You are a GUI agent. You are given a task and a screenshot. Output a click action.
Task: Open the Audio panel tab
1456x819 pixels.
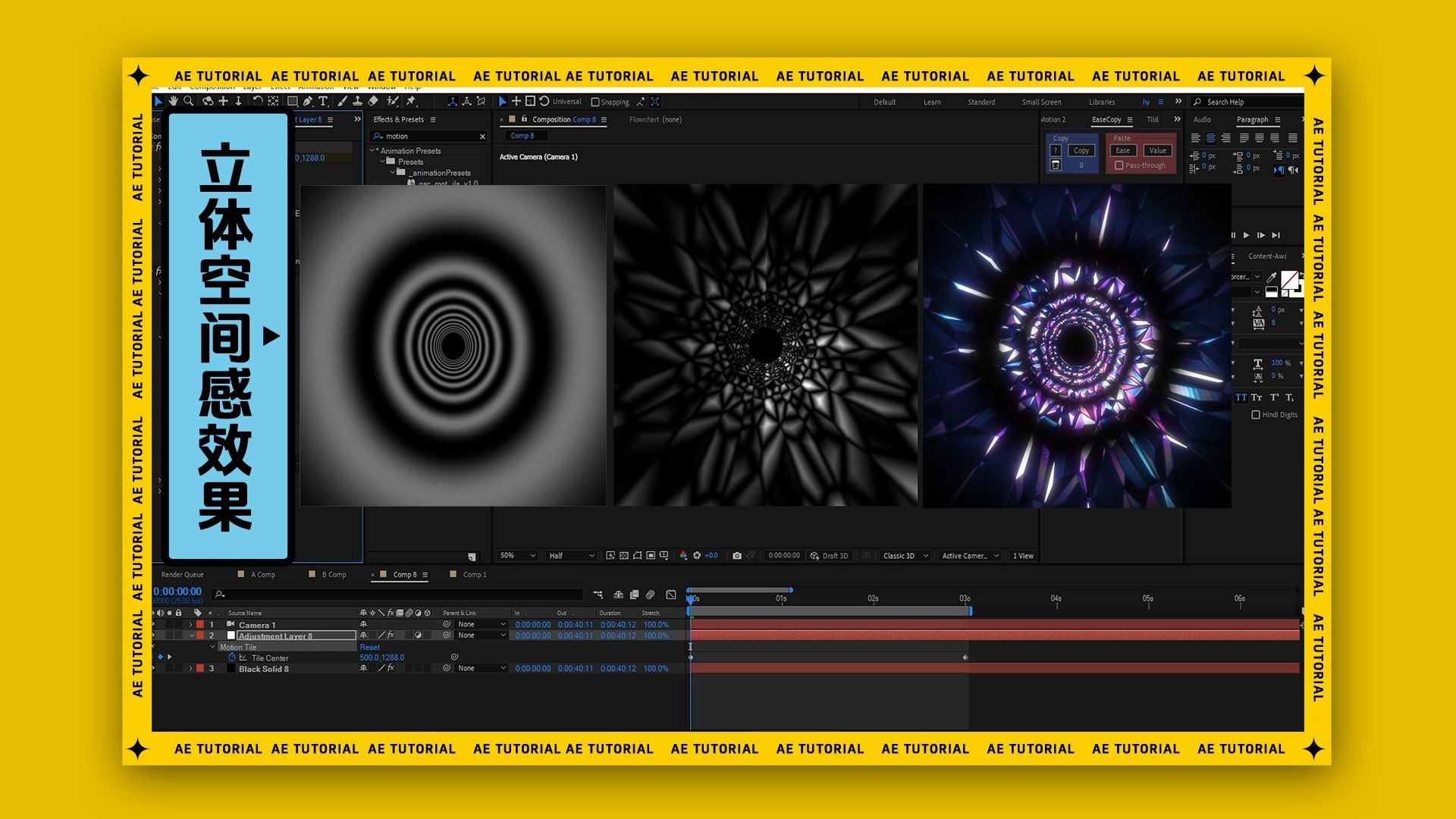pos(1202,120)
